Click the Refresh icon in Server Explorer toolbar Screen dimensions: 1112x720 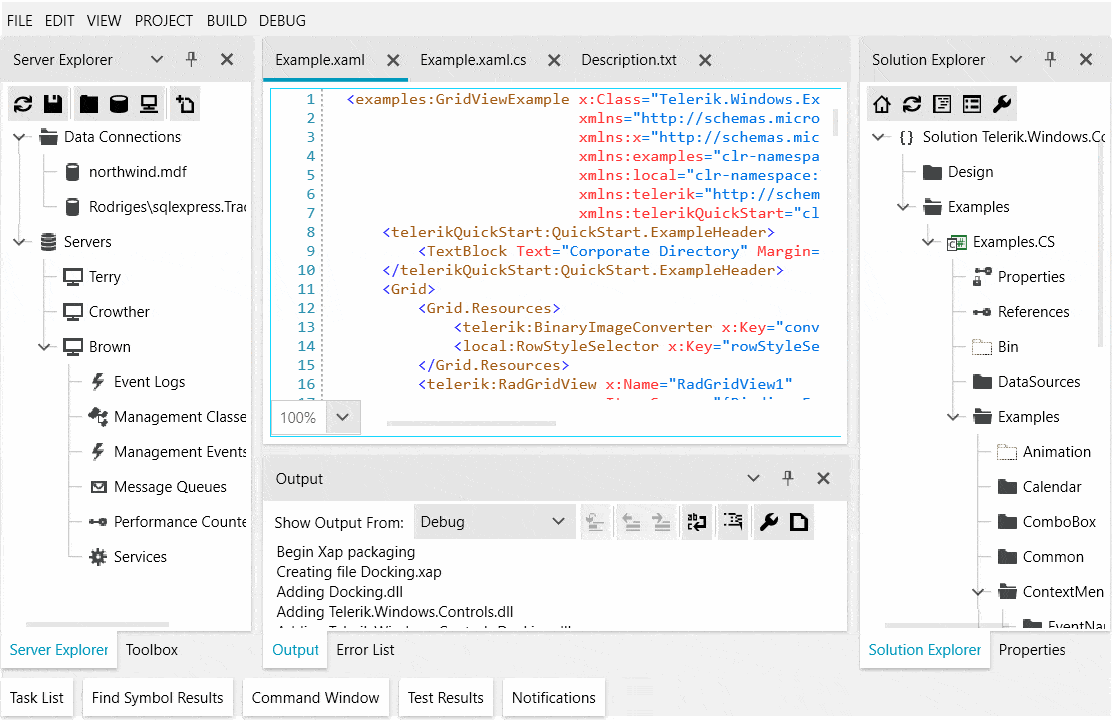click(x=23, y=104)
